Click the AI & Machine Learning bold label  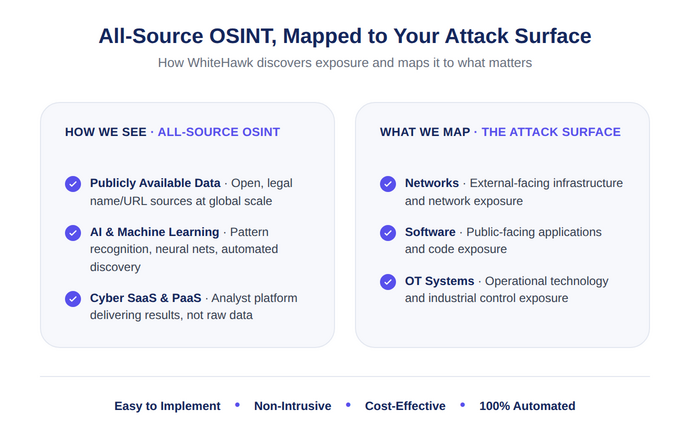[x=154, y=232]
